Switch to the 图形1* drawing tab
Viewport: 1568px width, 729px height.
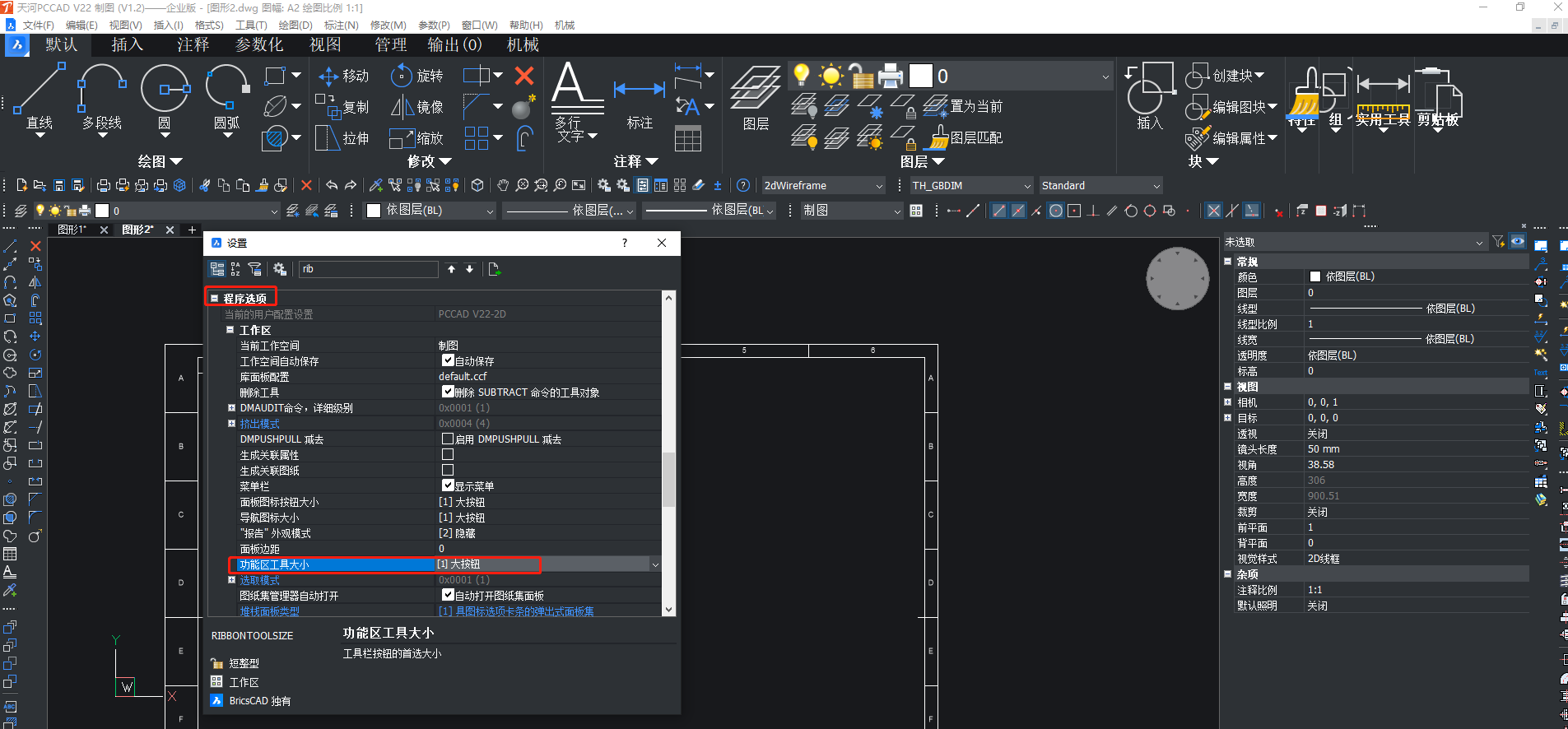click(72, 230)
